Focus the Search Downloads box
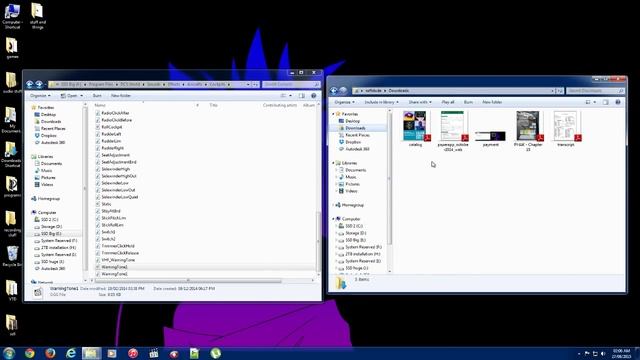Screen dimensions: 640x360 coord(596,91)
